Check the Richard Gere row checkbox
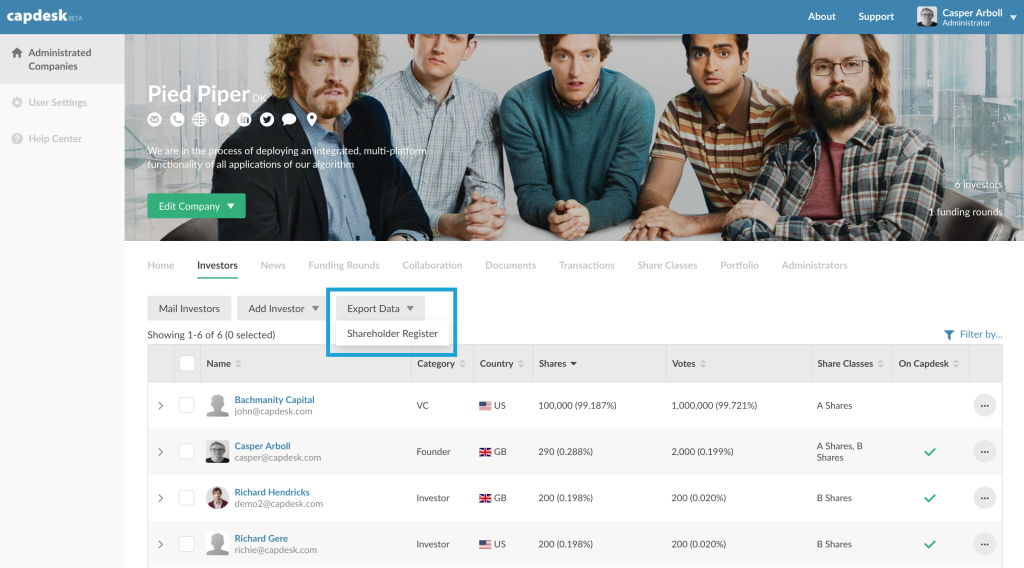The image size is (1024, 568). pos(187,544)
